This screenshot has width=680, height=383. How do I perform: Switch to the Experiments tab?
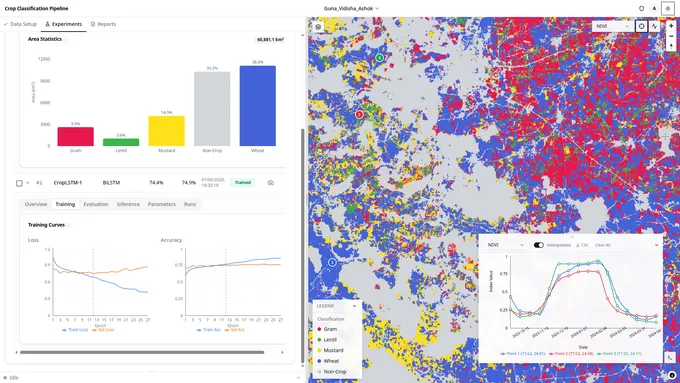[x=63, y=24]
